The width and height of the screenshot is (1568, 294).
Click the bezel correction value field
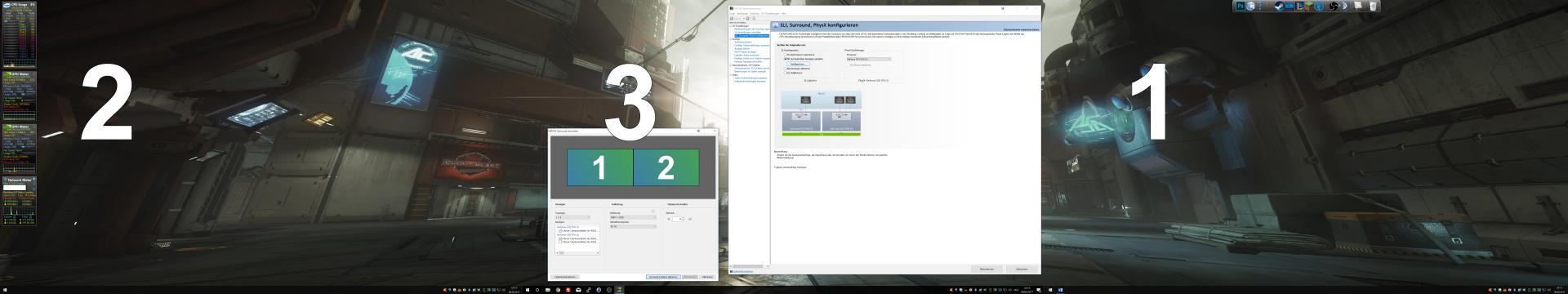677,219
